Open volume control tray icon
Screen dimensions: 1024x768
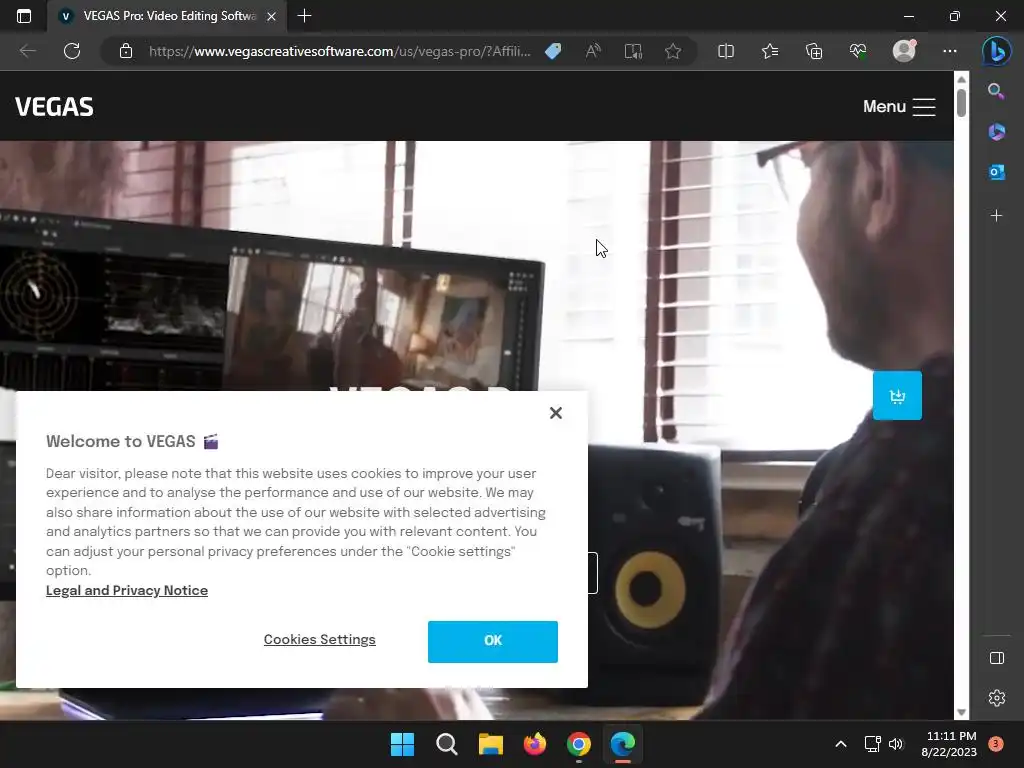tap(896, 744)
